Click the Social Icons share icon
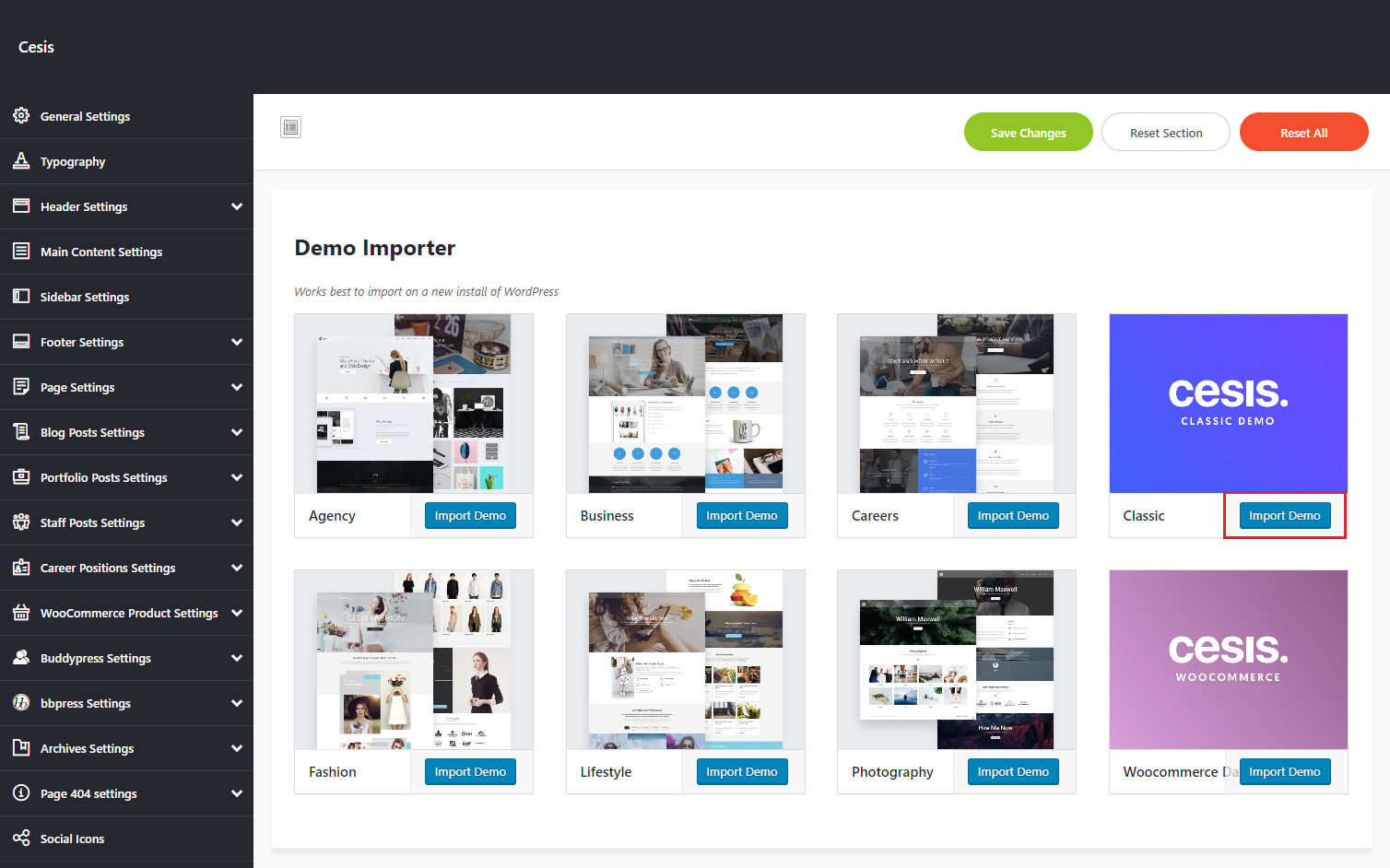 [21, 839]
